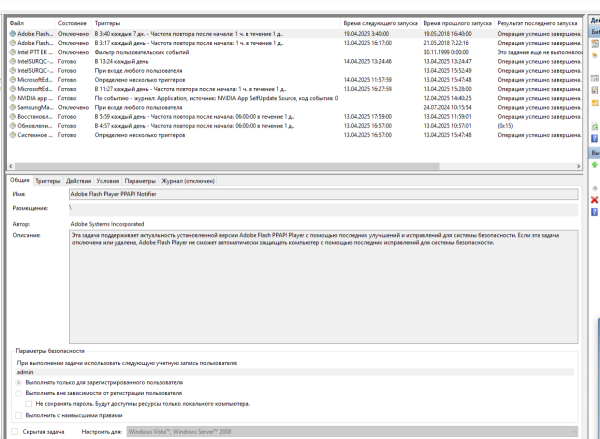Click last run time 13.04.2025 15:52:49
The height and width of the screenshot is (439, 600).
(x=447, y=70)
